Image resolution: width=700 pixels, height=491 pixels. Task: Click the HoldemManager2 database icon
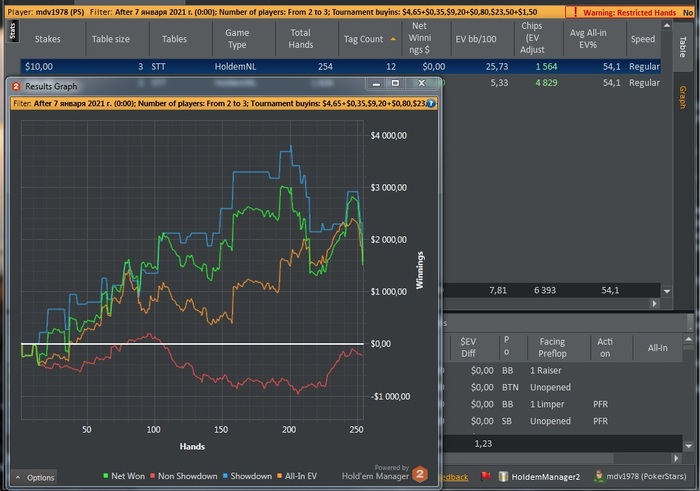coord(503,476)
